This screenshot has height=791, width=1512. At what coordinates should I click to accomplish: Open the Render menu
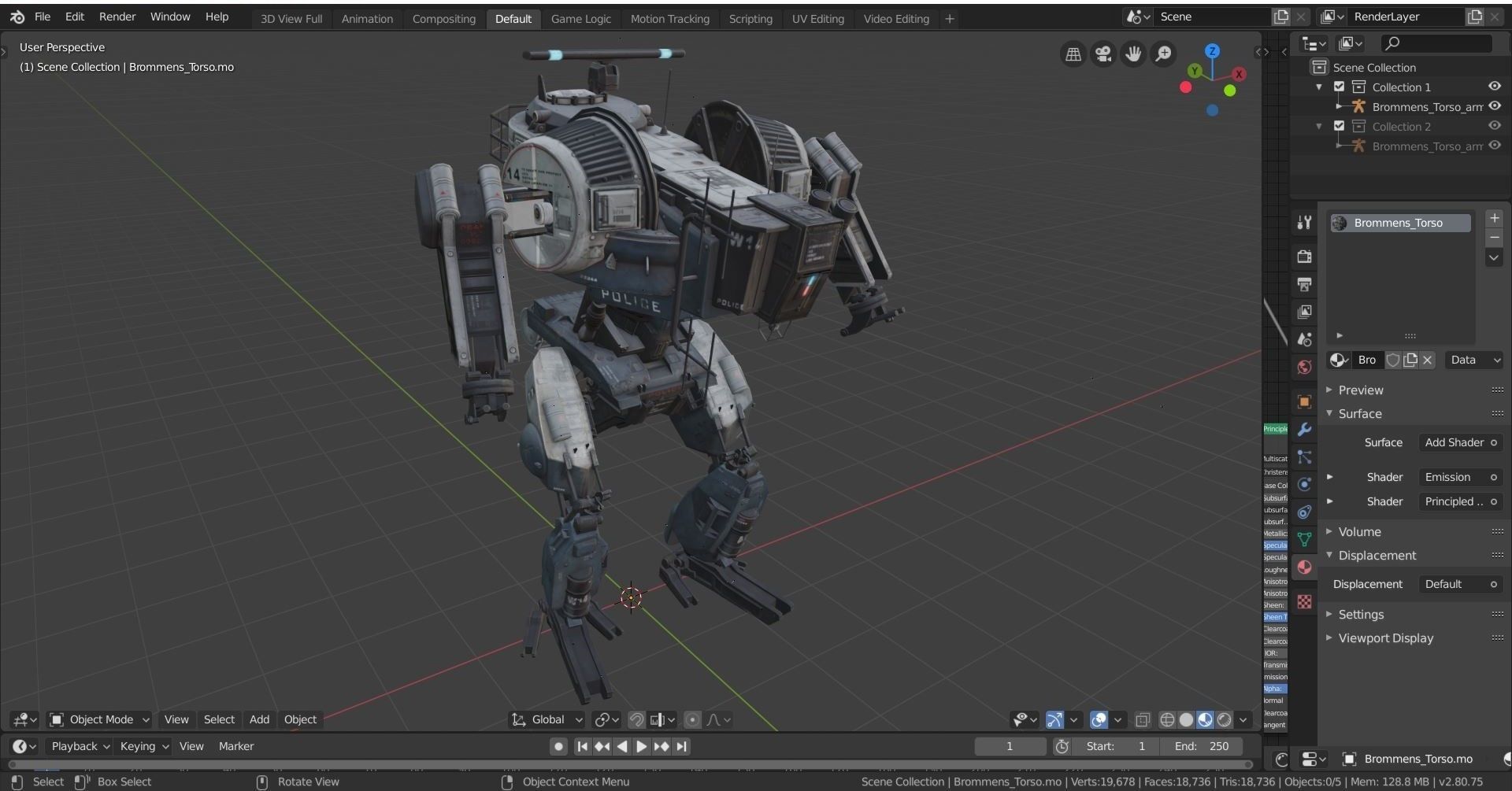click(117, 17)
